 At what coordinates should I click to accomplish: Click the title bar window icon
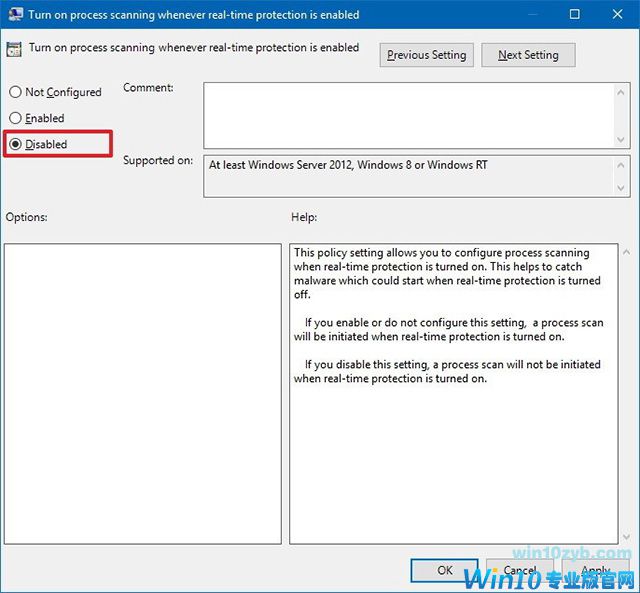pyautogui.click(x=16, y=14)
